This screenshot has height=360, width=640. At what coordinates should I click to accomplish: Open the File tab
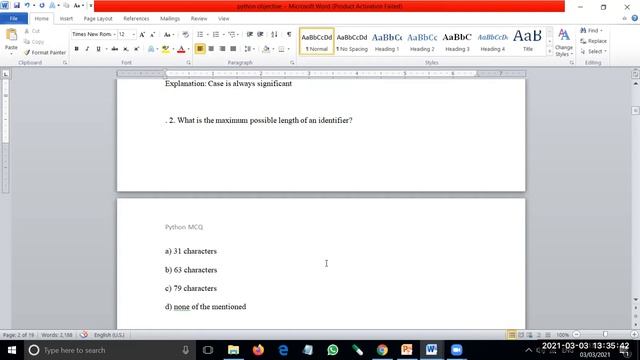pos(14,19)
